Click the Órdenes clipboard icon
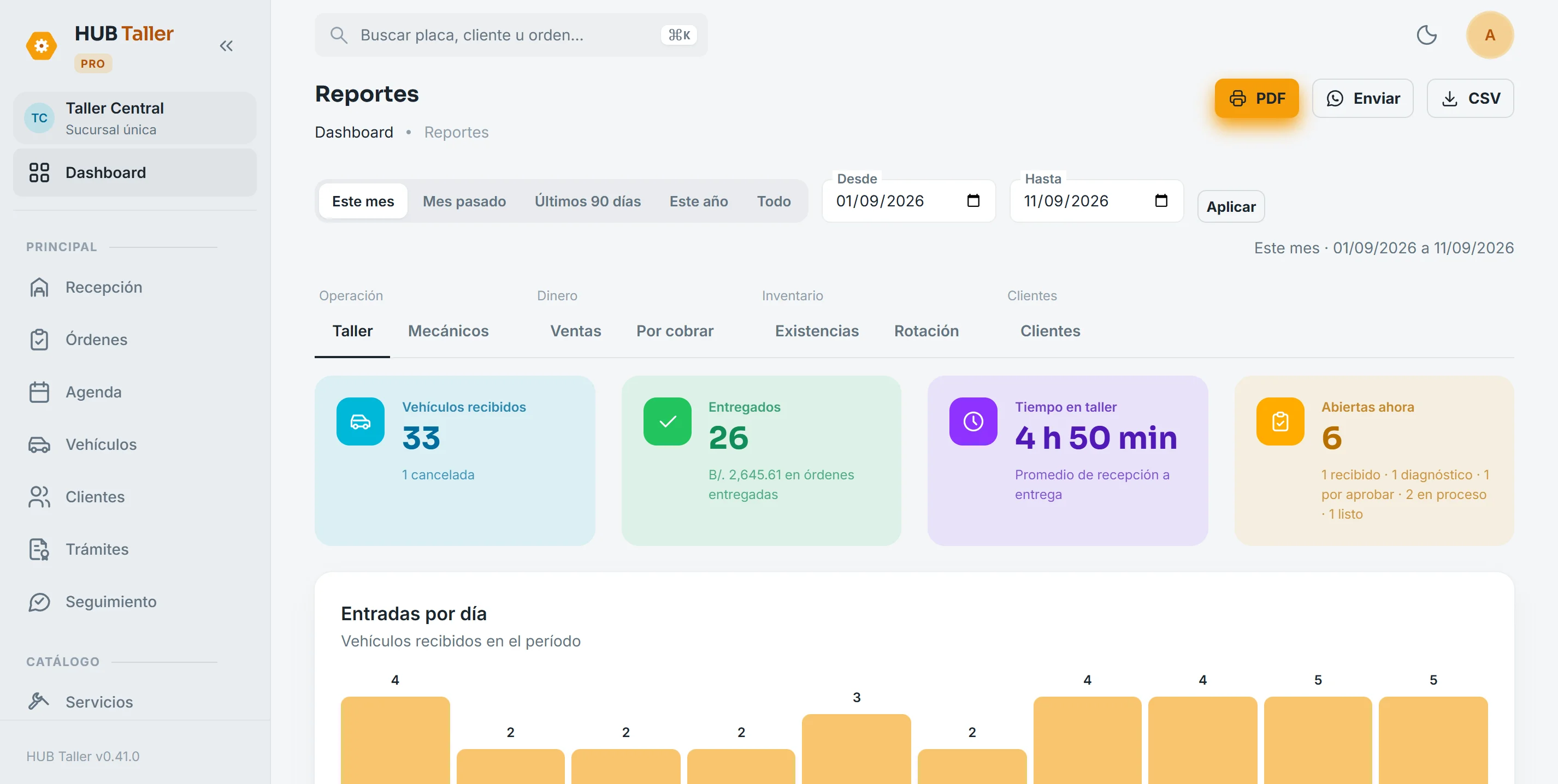 [x=39, y=340]
